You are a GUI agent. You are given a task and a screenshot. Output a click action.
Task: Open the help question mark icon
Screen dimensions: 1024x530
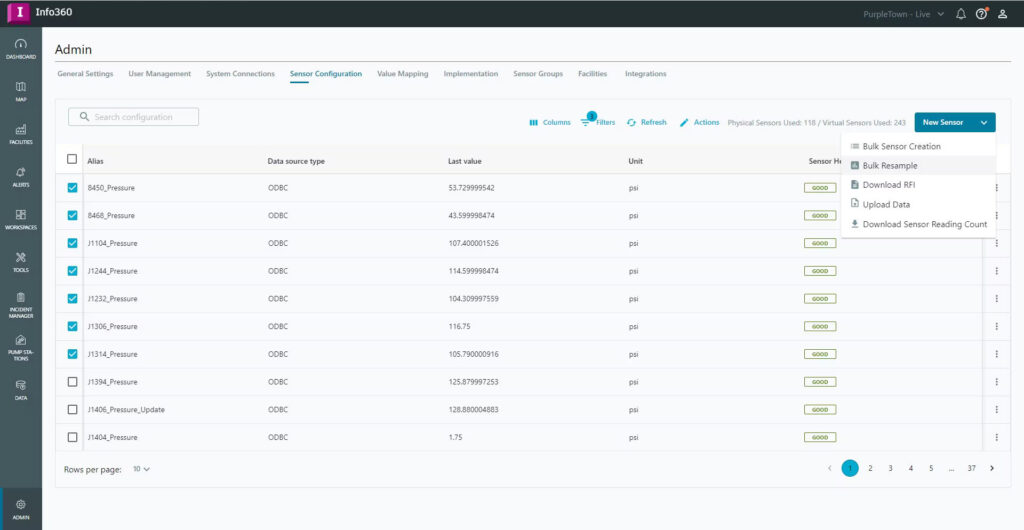(x=981, y=14)
